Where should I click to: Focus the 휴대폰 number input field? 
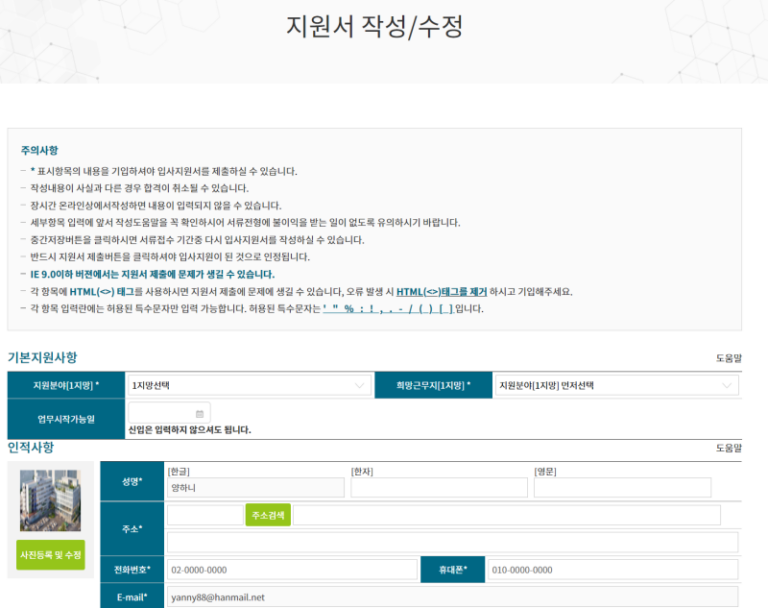tap(613, 570)
